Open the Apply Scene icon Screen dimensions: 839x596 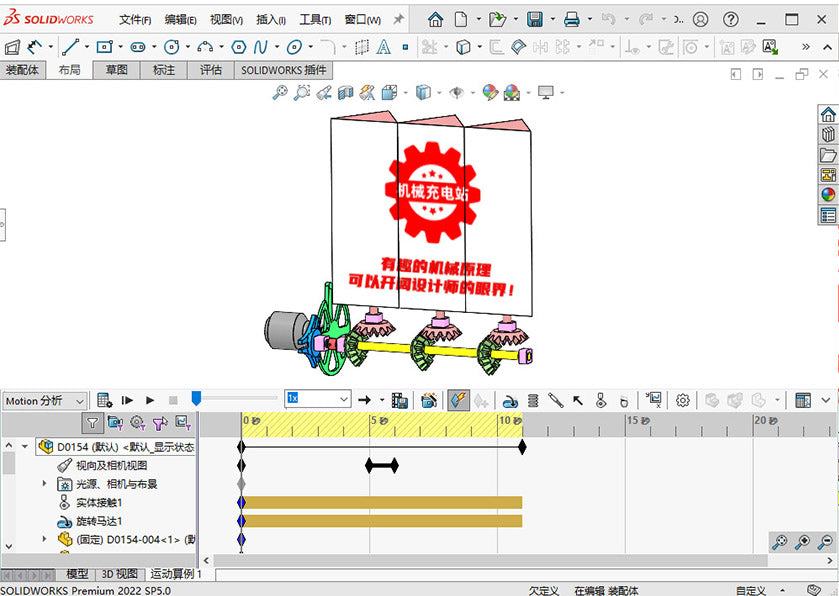coord(512,93)
